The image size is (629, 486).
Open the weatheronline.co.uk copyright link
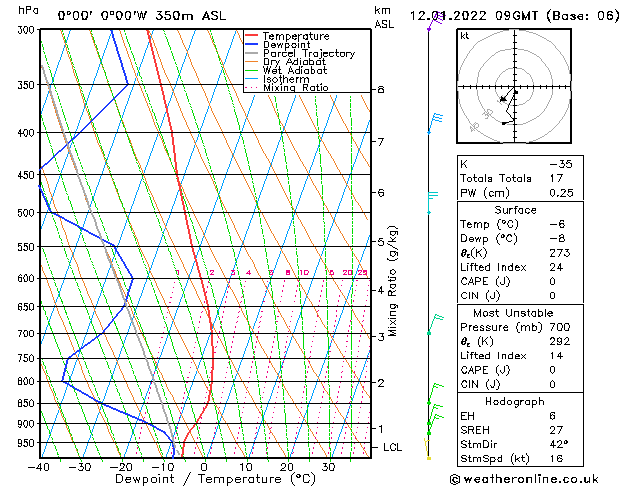[524, 479]
